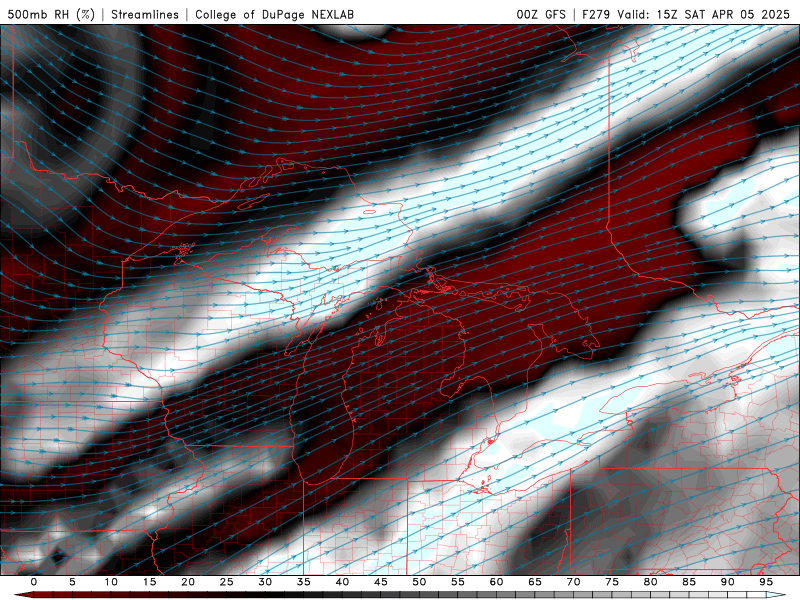Click the "Streamlines" header label
800x600 pixels.
coord(145,14)
